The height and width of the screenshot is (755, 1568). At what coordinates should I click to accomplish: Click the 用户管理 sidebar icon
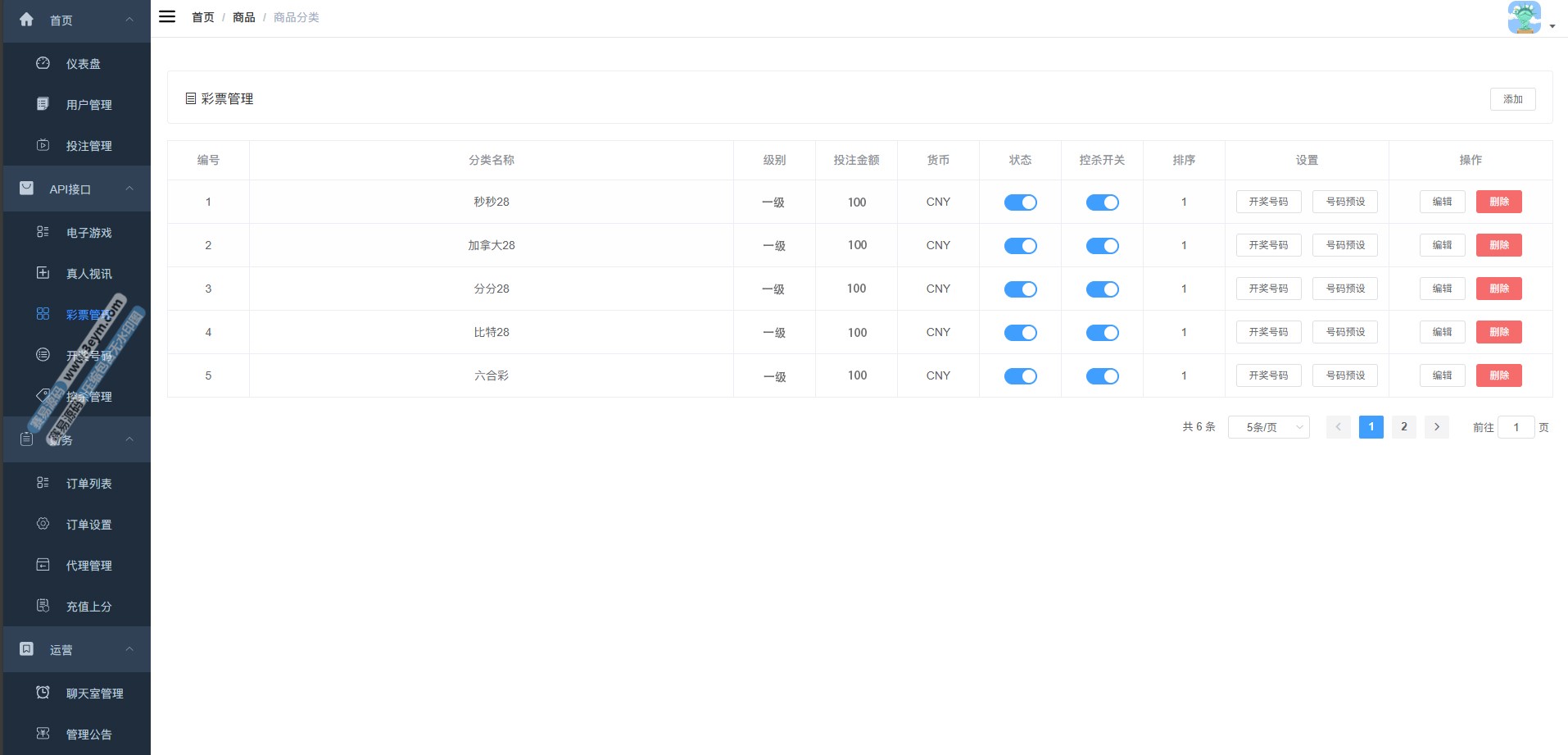(43, 104)
